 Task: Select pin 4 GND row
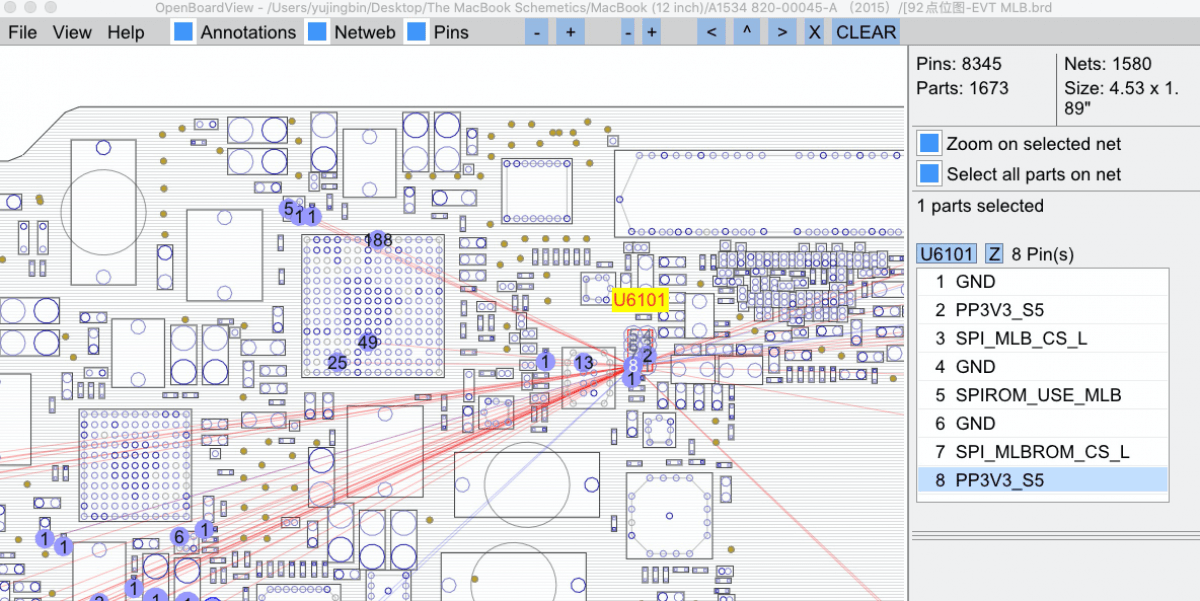[1042, 367]
